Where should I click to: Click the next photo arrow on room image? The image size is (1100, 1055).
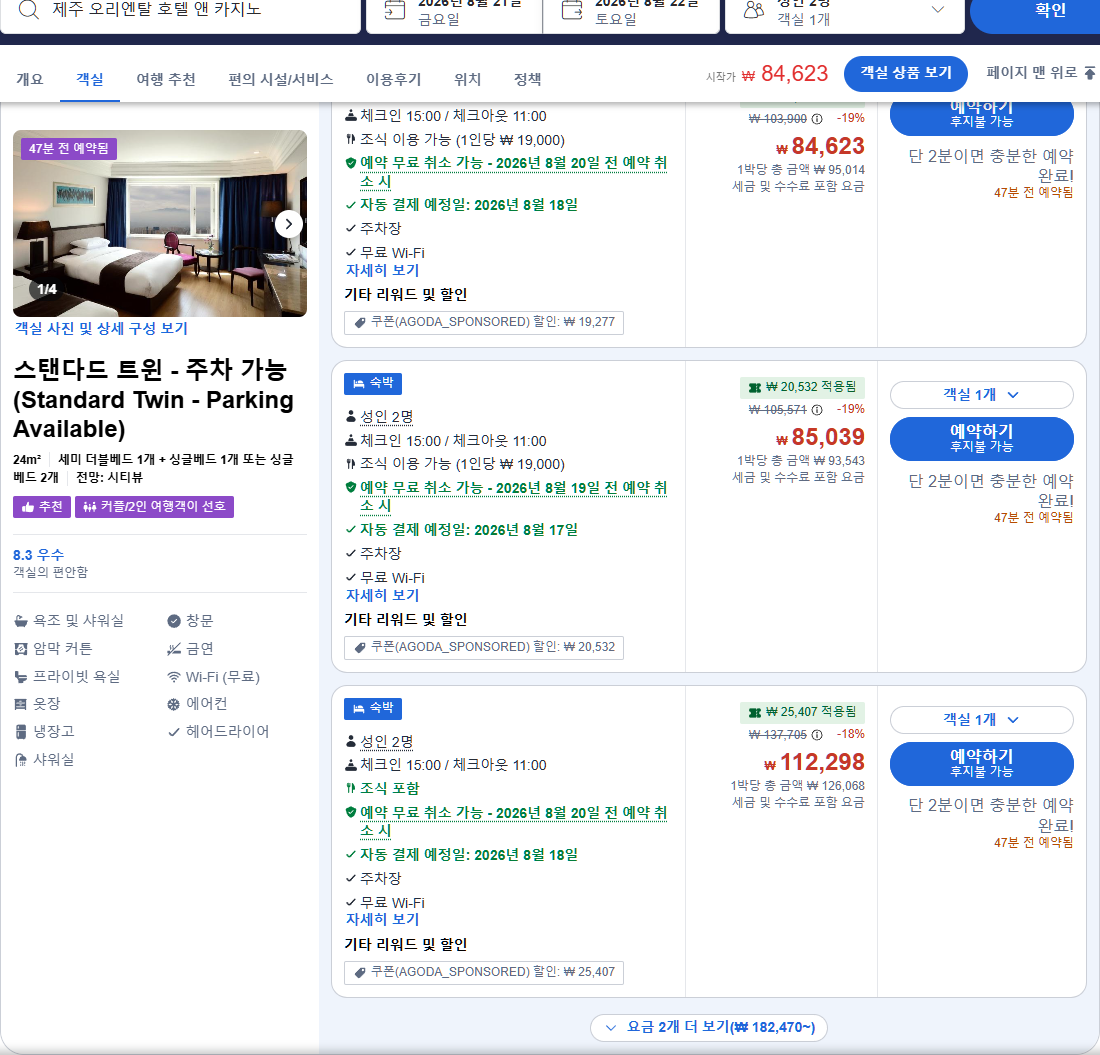tap(288, 224)
